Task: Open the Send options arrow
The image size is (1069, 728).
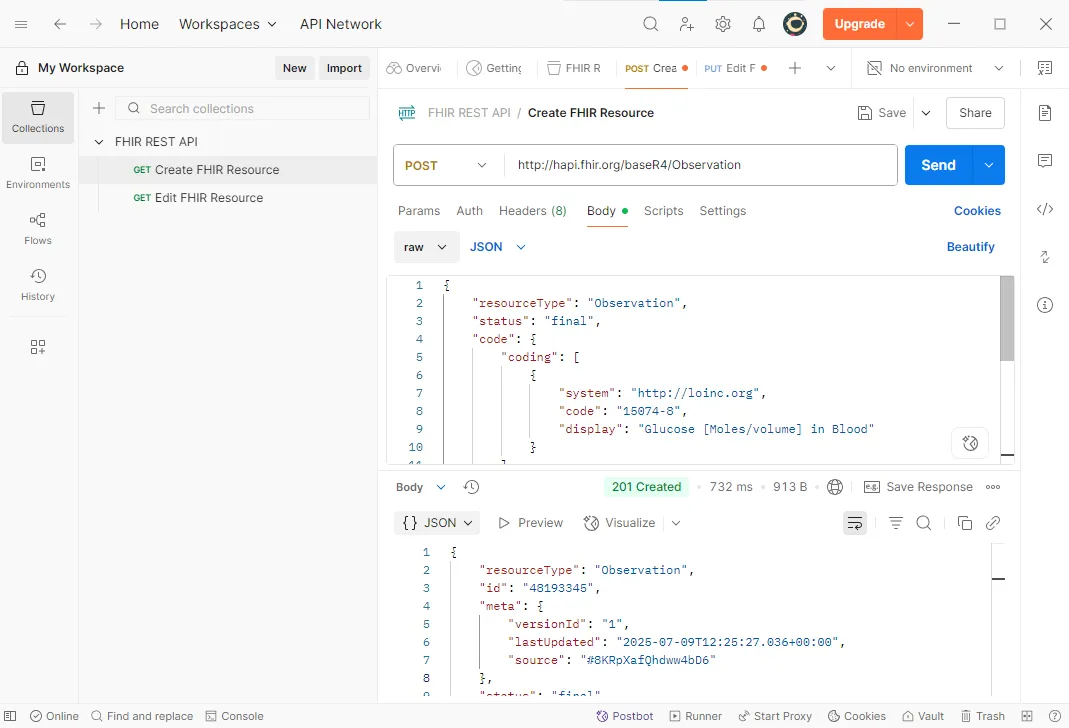Action: [989, 166]
